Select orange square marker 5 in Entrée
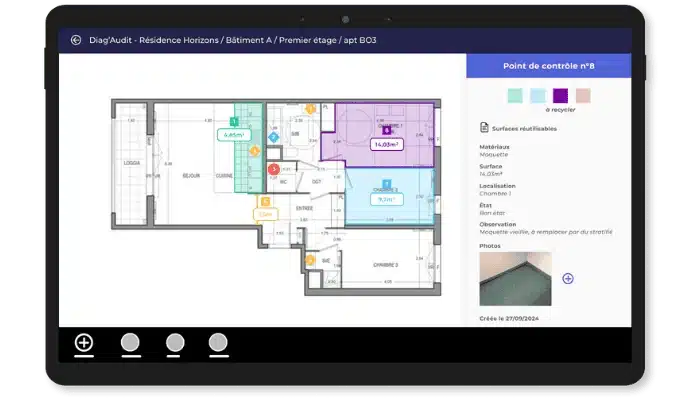 [x=265, y=201]
